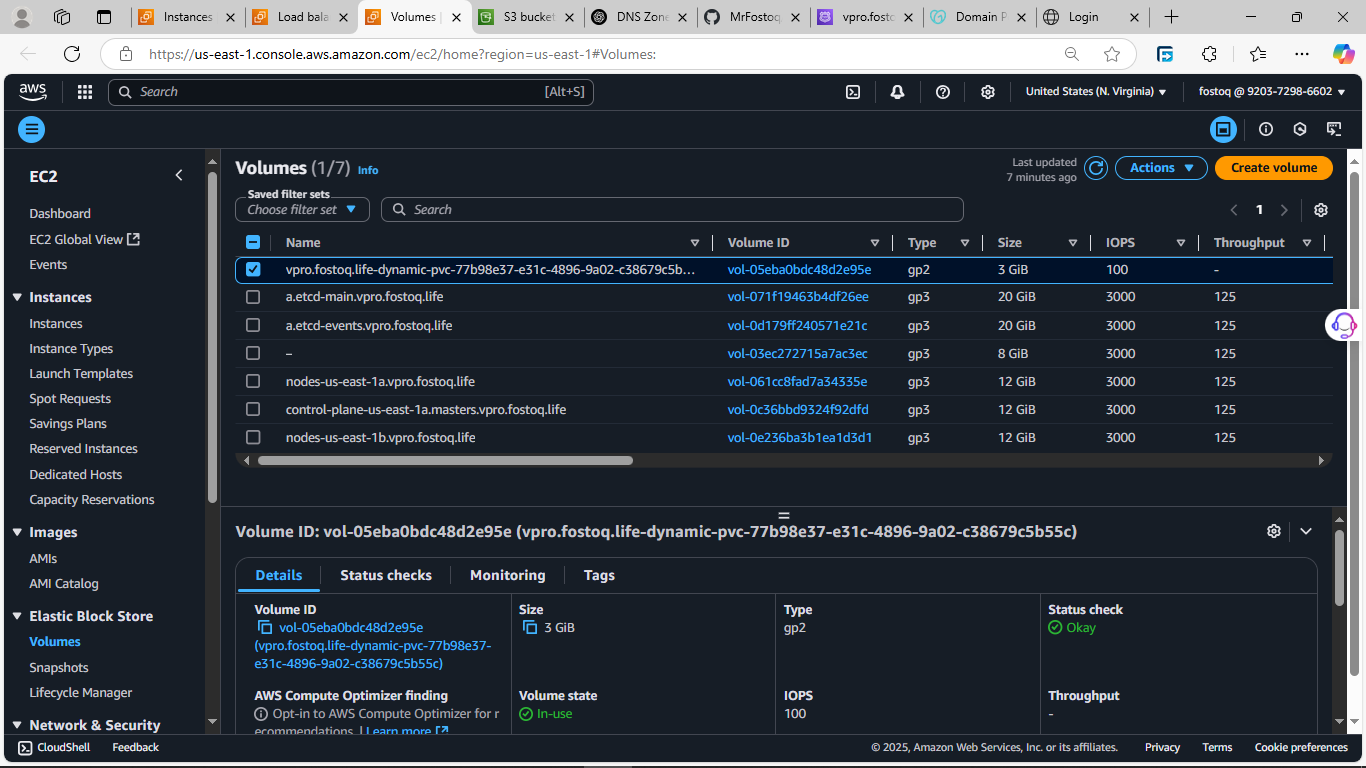
Task: Select the nodes-us-east-1a volume checkbox
Action: click(253, 381)
